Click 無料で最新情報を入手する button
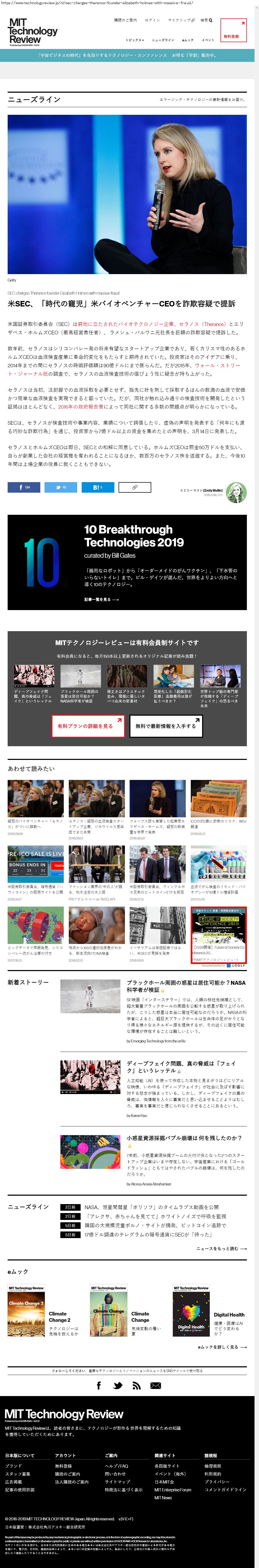The width and height of the screenshot is (259, 1568). pos(166,726)
